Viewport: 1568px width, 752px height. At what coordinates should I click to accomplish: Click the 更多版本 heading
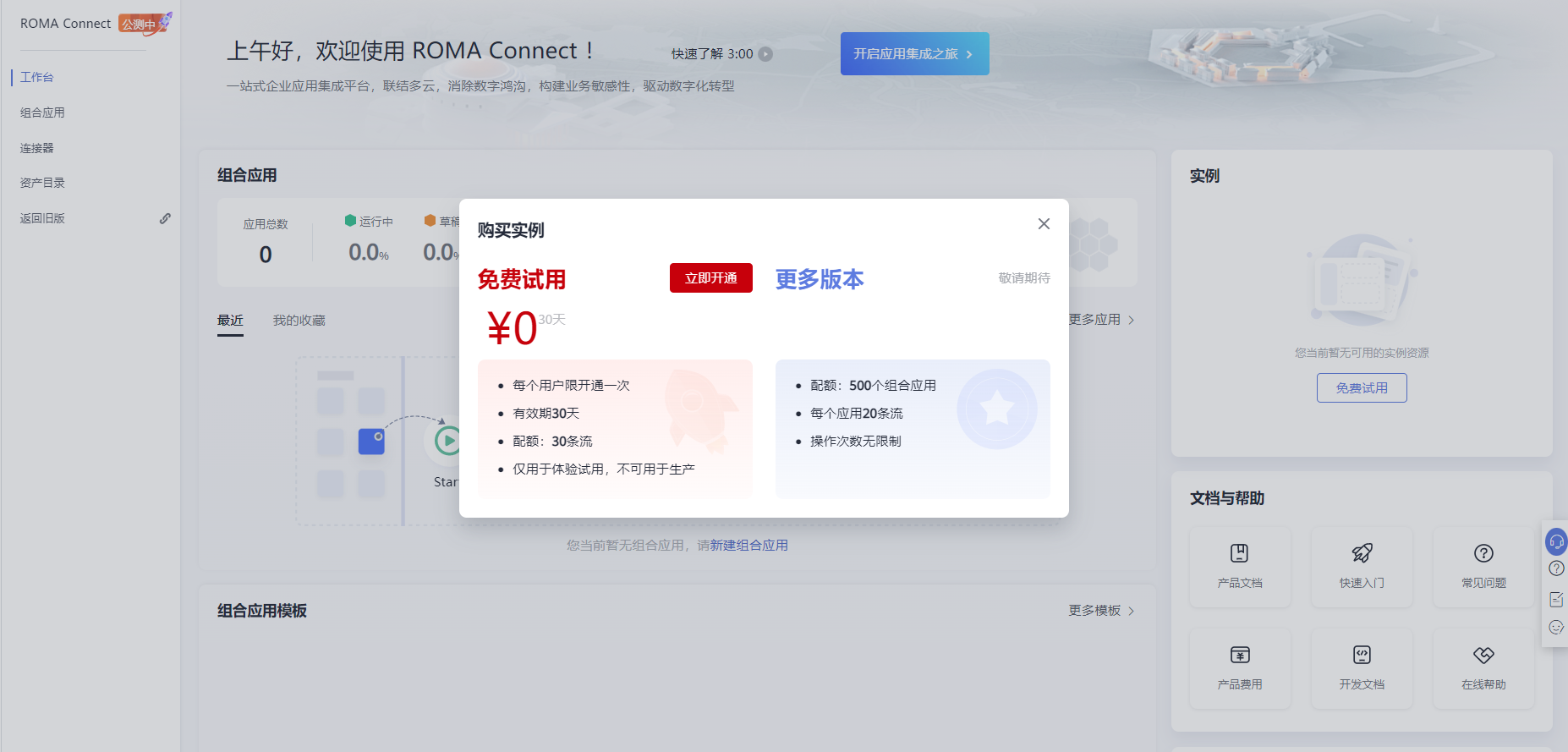click(x=820, y=279)
